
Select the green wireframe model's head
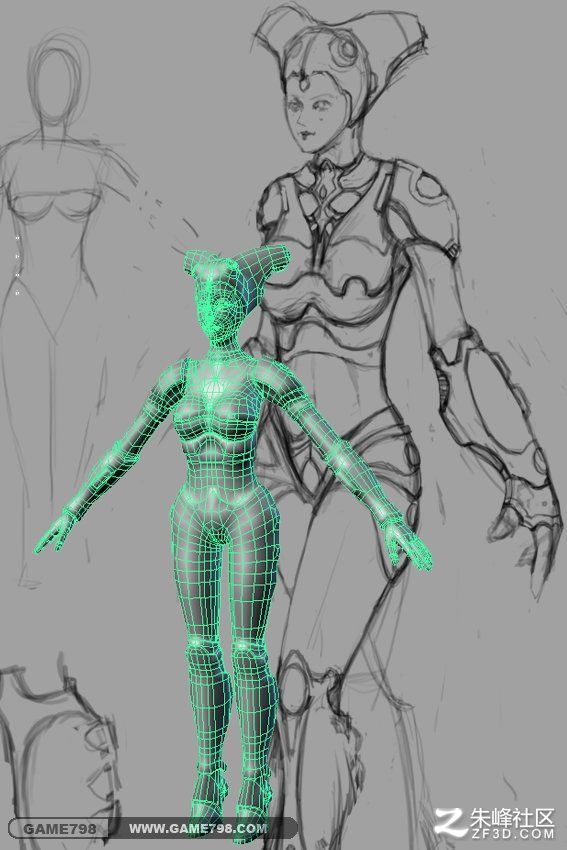click(x=218, y=310)
